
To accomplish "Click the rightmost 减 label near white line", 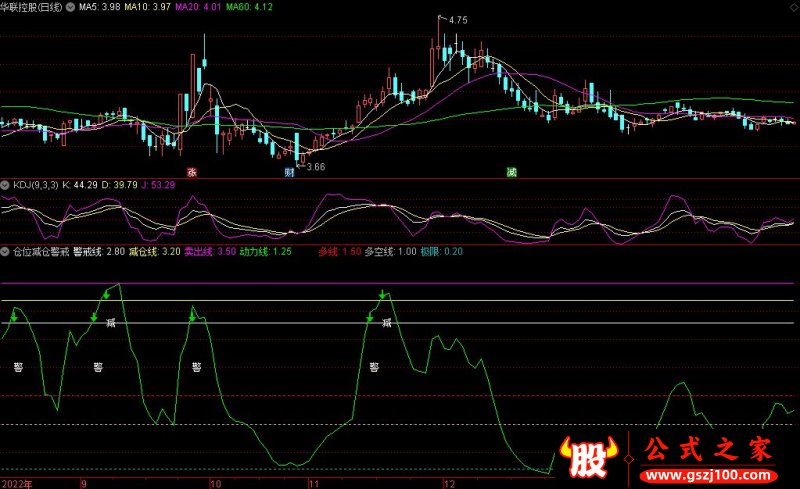I will [x=386, y=323].
